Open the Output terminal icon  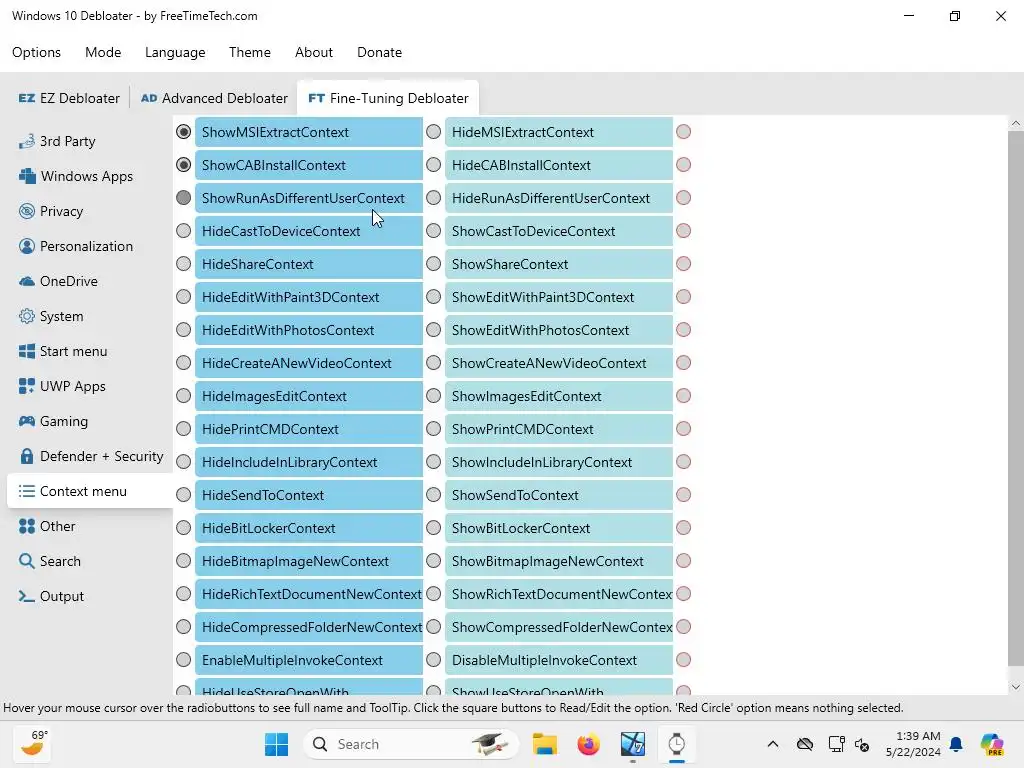tap(27, 596)
